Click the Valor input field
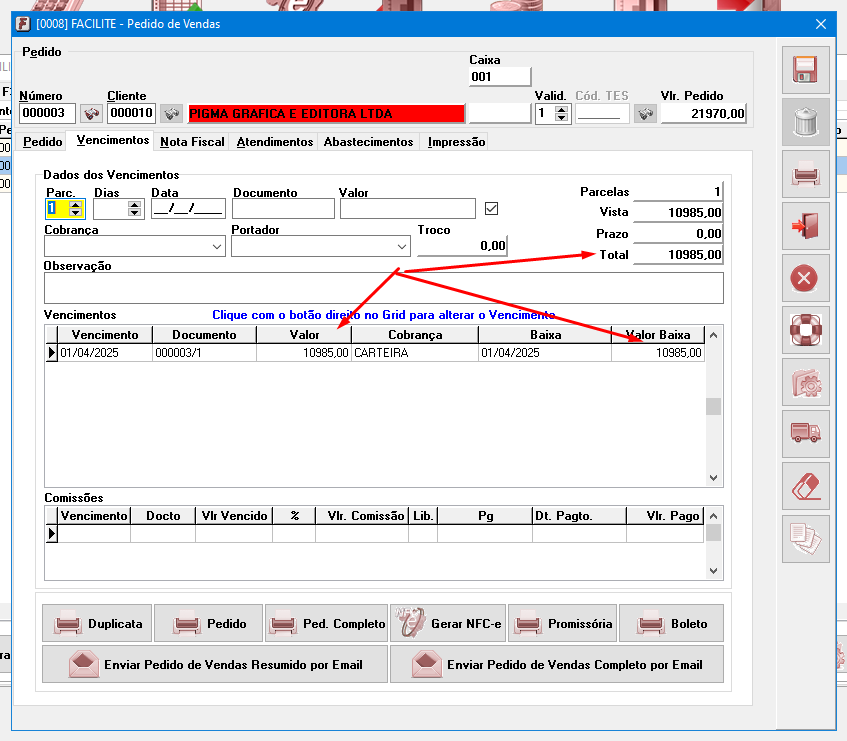 pyautogui.click(x=408, y=208)
